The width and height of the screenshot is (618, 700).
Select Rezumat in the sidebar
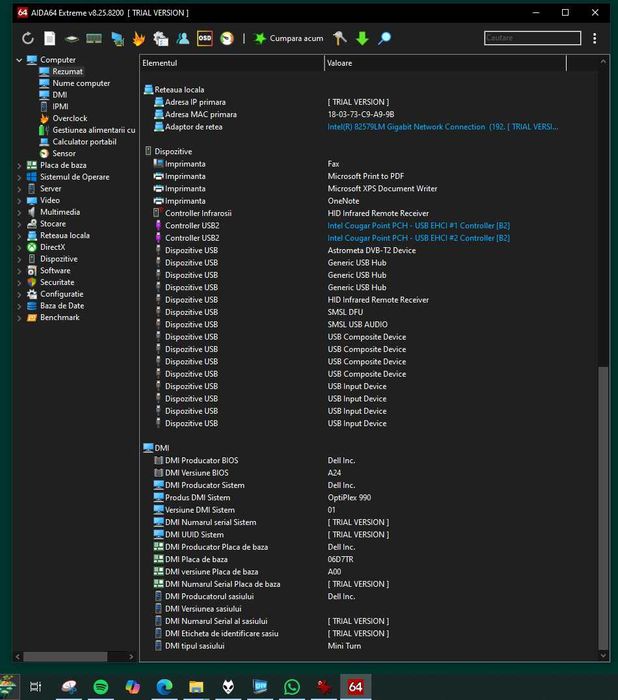coord(67,71)
